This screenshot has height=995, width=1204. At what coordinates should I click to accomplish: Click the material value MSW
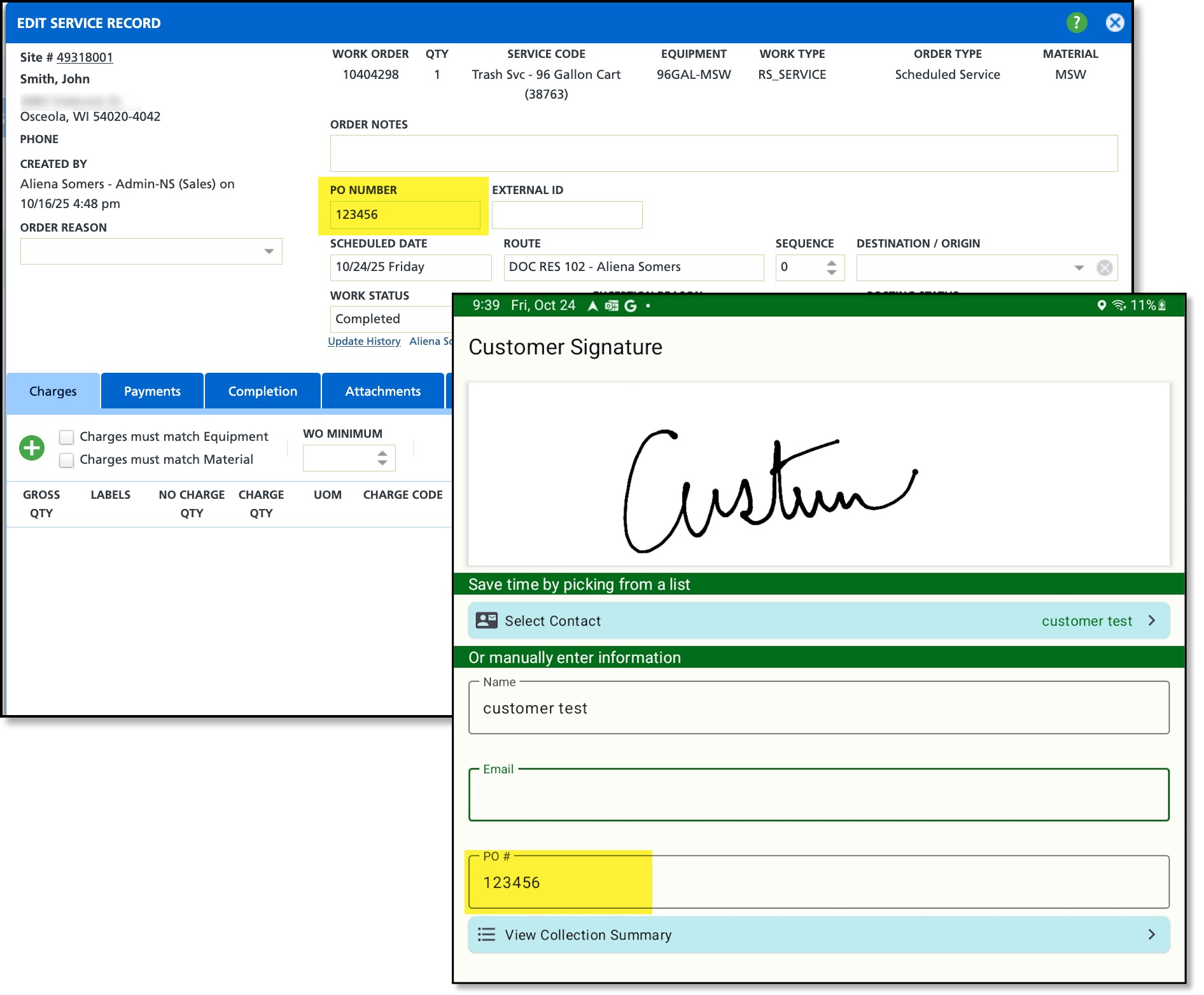[1070, 74]
